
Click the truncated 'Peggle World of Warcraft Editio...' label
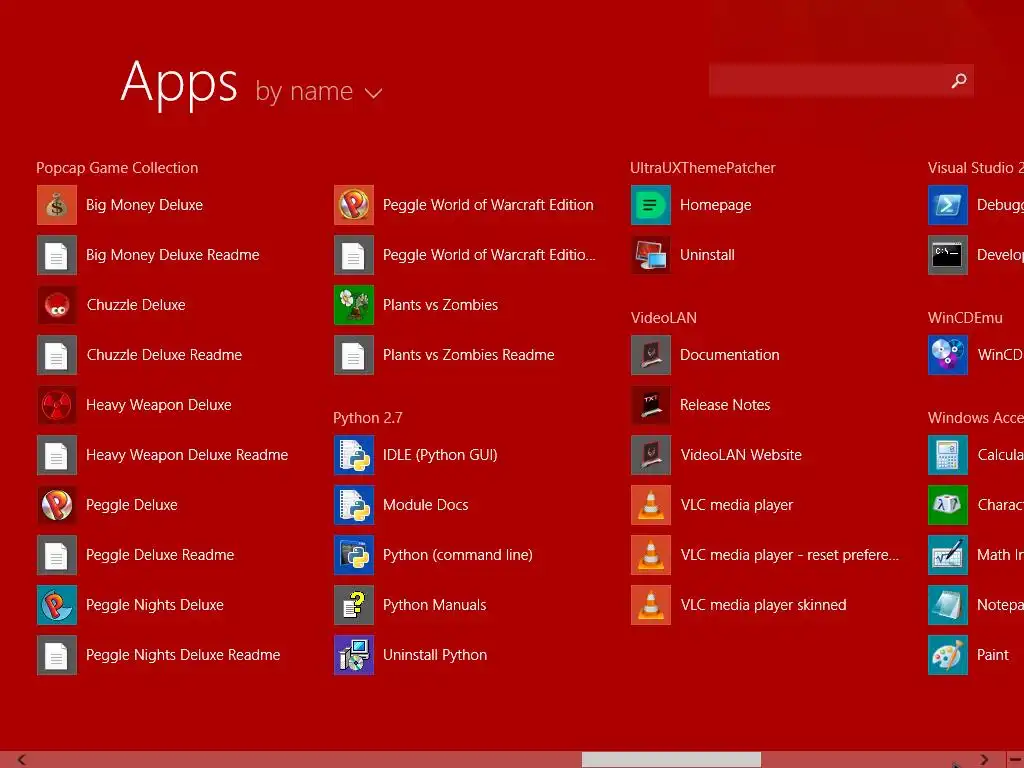click(x=489, y=255)
